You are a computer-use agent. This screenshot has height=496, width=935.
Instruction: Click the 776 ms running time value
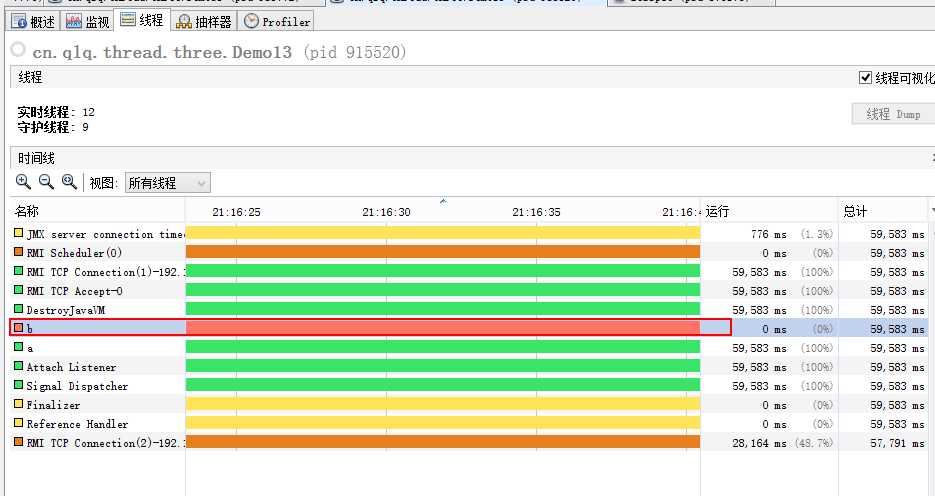tap(769, 234)
